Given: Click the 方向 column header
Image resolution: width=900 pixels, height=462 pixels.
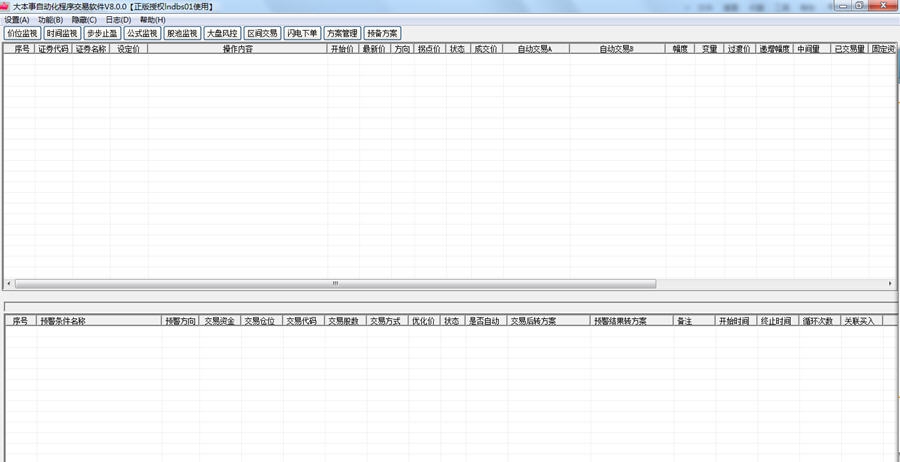Looking at the screenshot, I should click(402, 49).
